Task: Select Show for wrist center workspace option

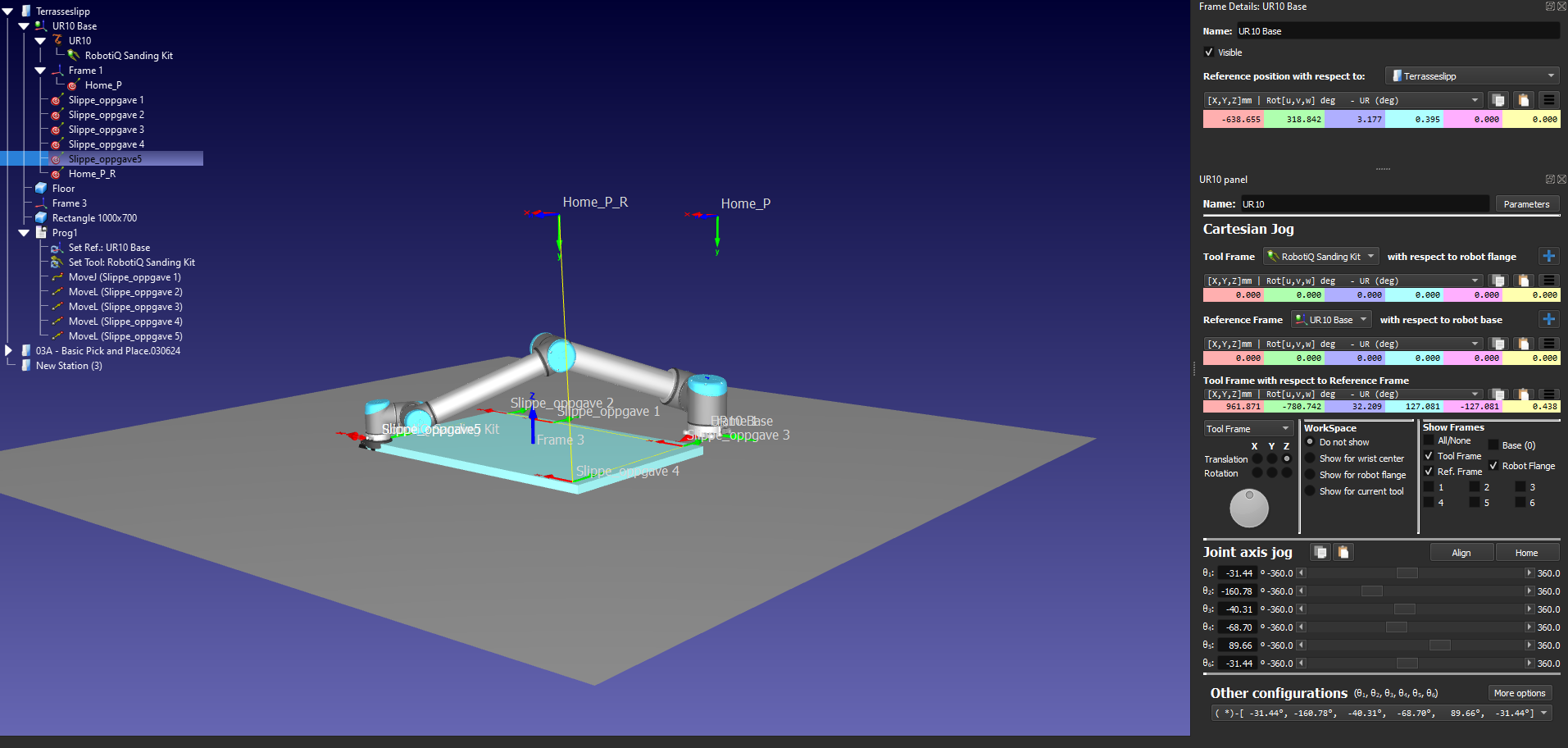Action: [1310, 458]
